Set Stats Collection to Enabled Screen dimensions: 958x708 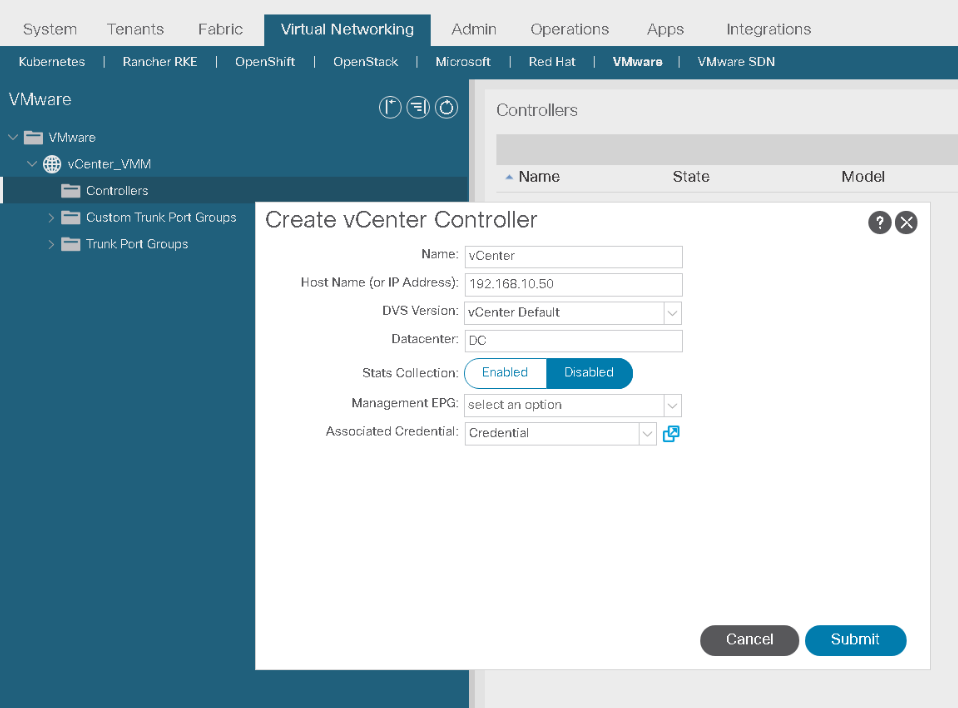click(x=505, y=373)
